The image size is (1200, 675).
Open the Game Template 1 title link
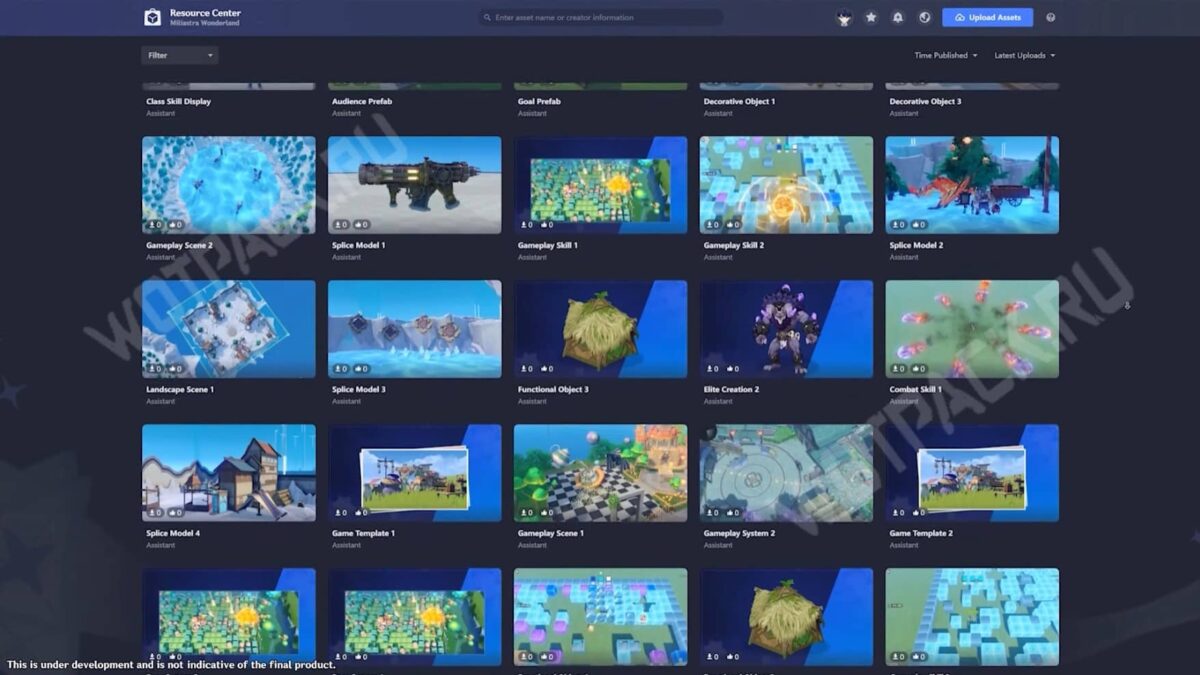[x=363, y=533]
